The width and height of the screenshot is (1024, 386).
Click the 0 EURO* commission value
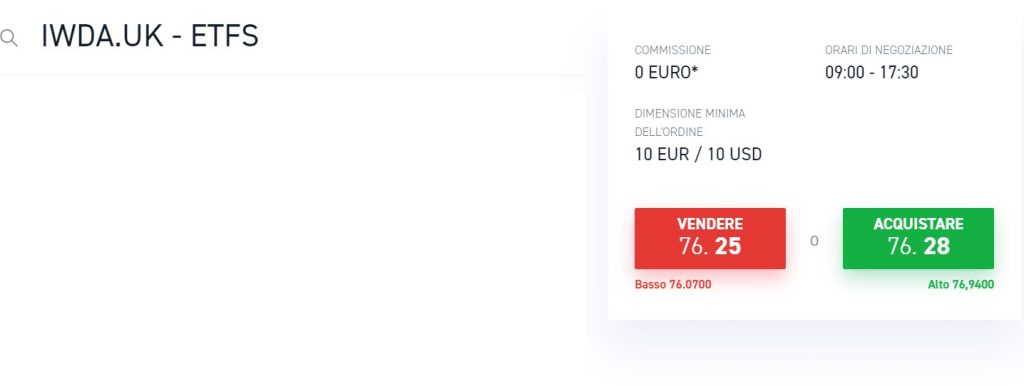click(x=666, y=72)
